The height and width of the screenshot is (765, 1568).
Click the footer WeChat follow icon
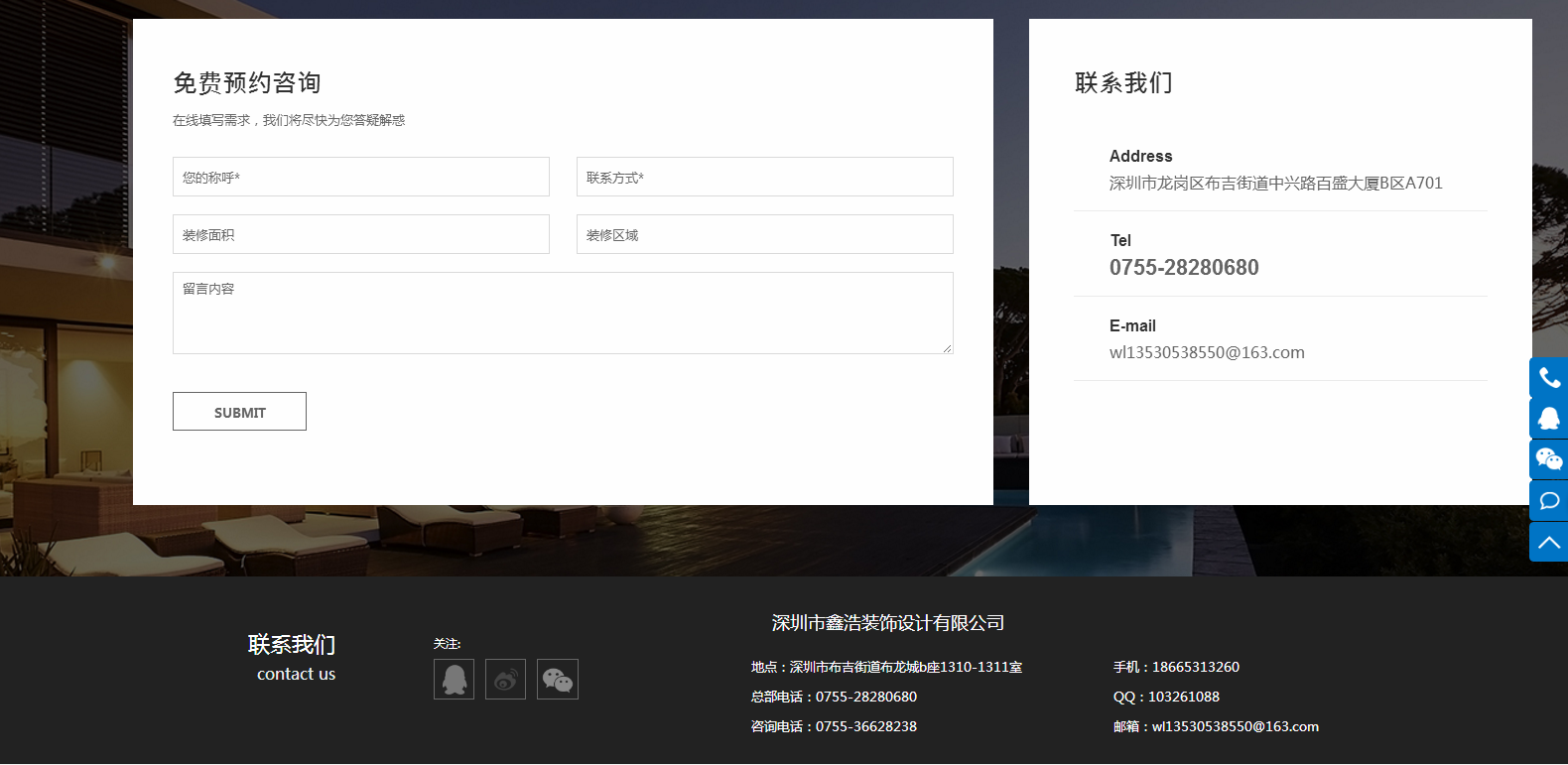(557, 680)
